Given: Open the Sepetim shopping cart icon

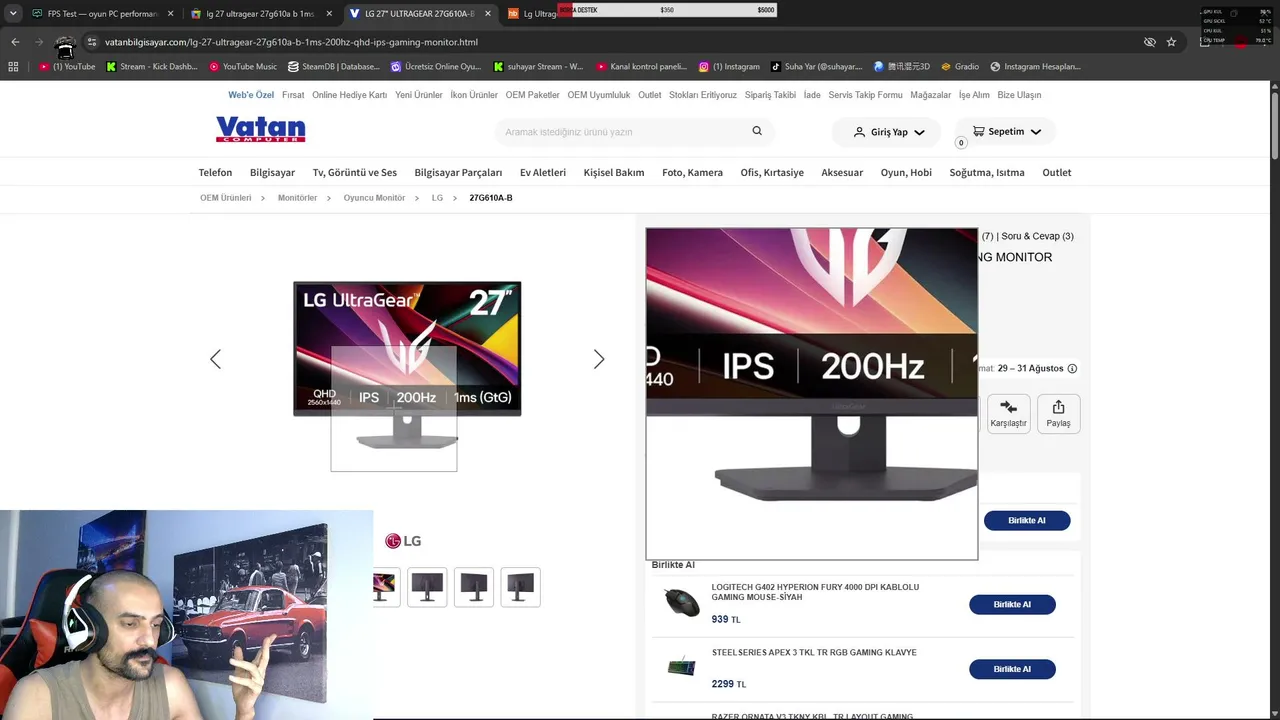Looking at the screenshot, I should 978,131.
